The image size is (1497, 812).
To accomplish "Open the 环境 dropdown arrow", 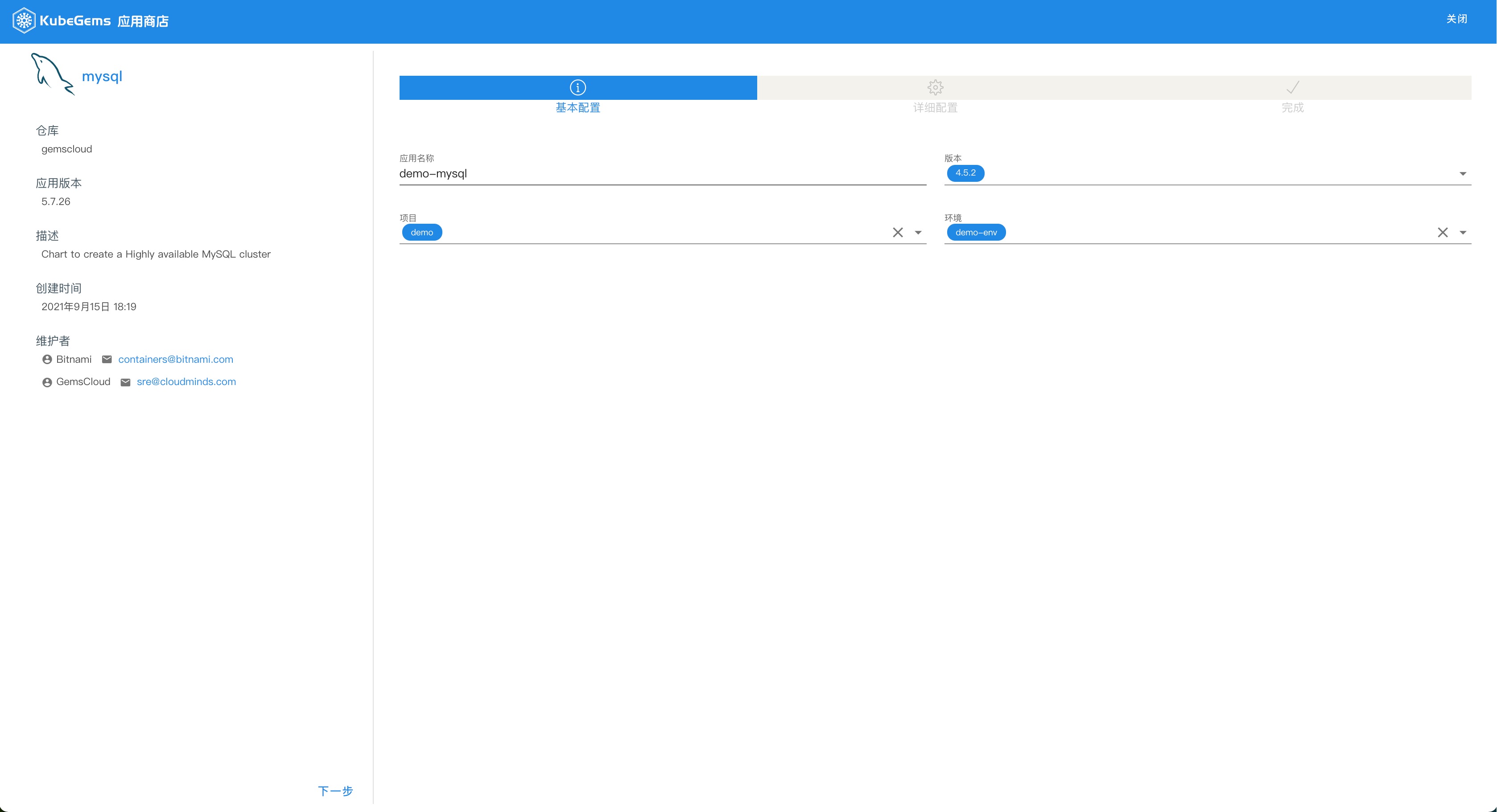I will pos(1463,232).
